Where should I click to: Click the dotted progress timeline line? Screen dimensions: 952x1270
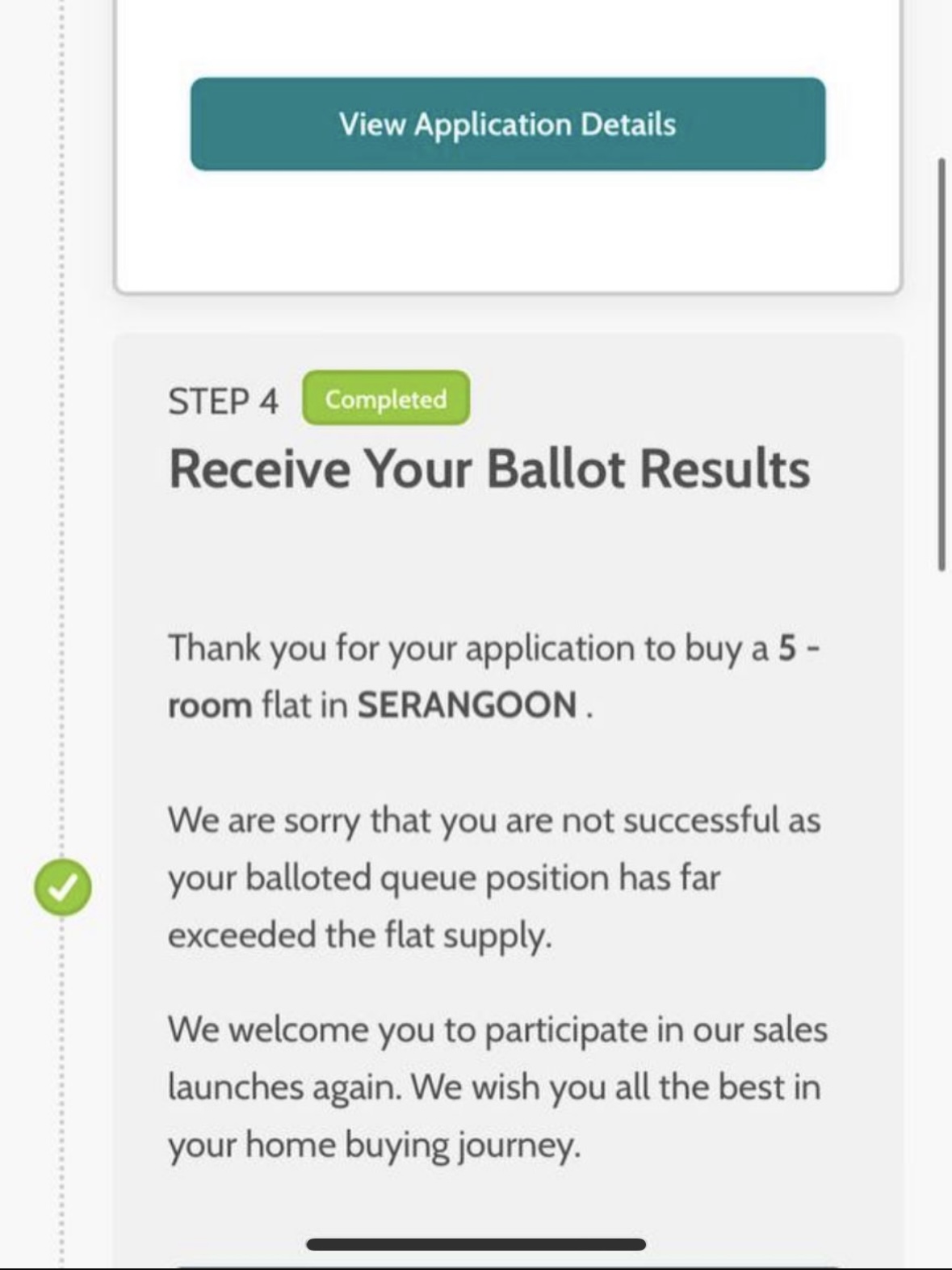click(62, 566)
